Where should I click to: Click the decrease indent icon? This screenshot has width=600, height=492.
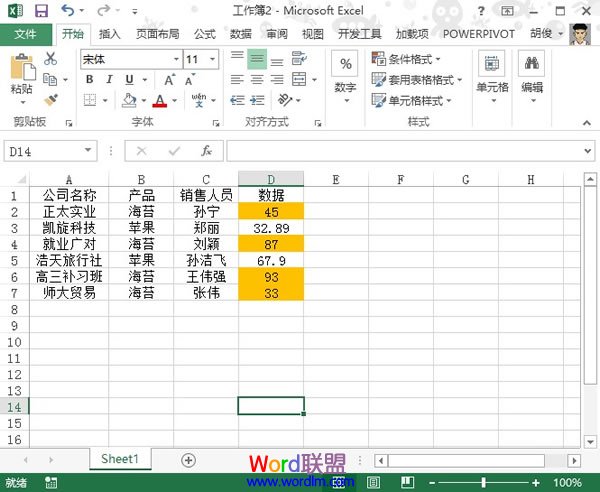pyautogui.click(x=237, y=100)
